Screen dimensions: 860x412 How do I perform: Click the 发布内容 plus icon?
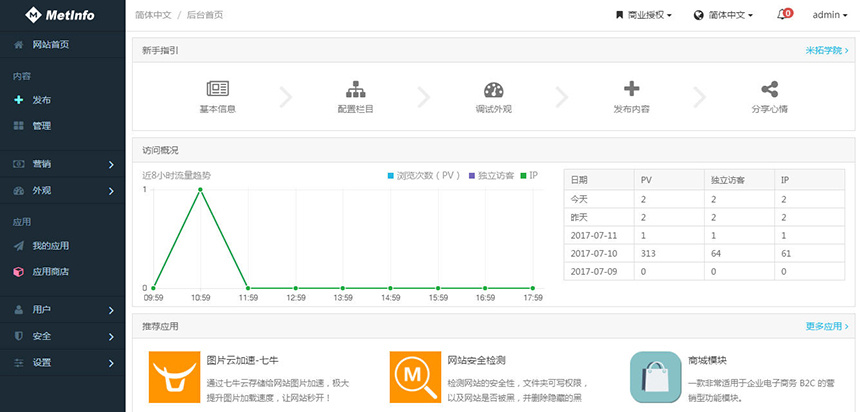[x=631, y=89]
